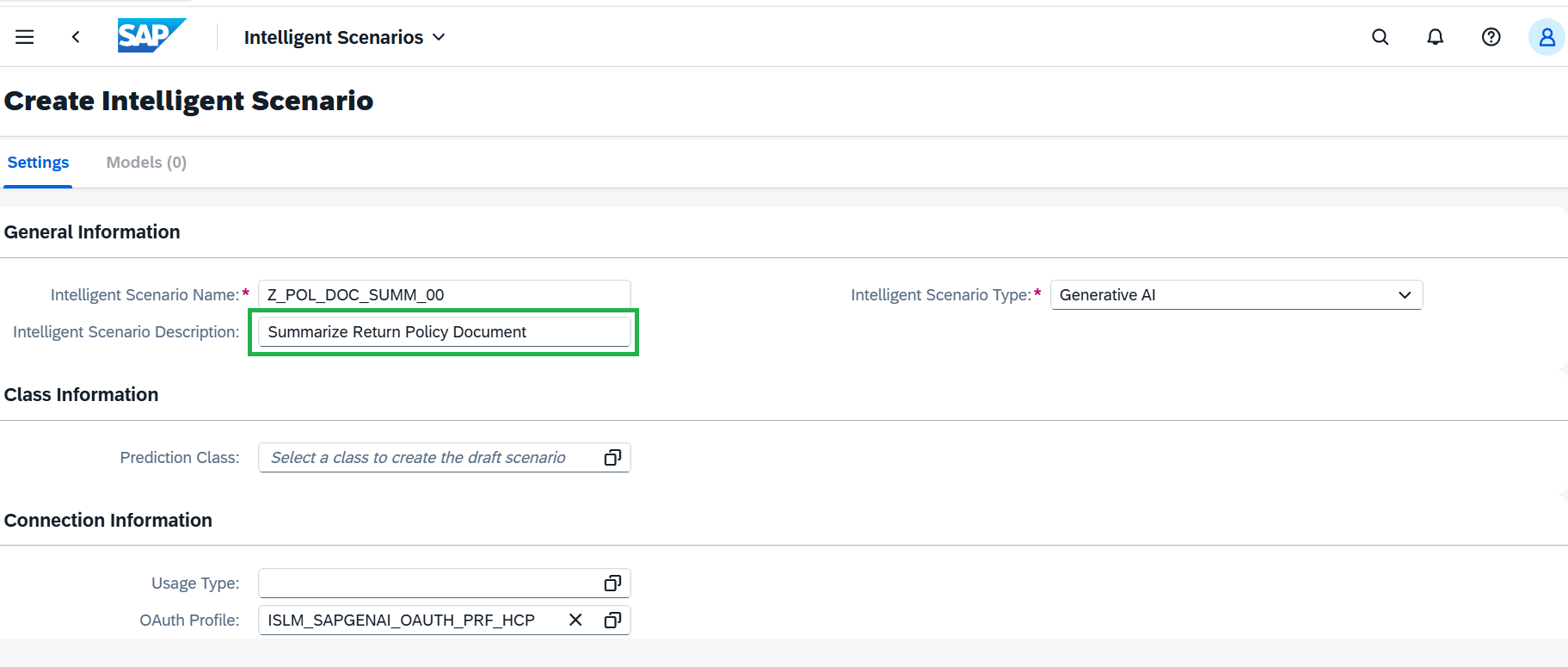The image size is (1568, 667).
Task: Clear the OAuth Profile value
Action: point(575,621)
